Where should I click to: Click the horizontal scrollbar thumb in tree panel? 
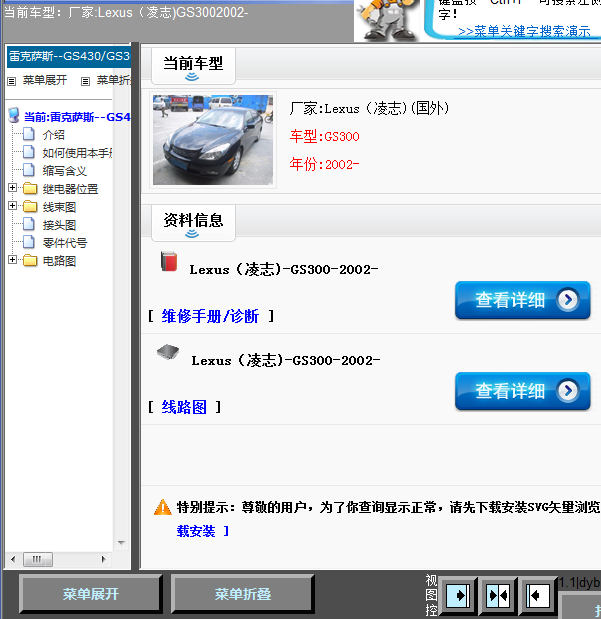38,559
